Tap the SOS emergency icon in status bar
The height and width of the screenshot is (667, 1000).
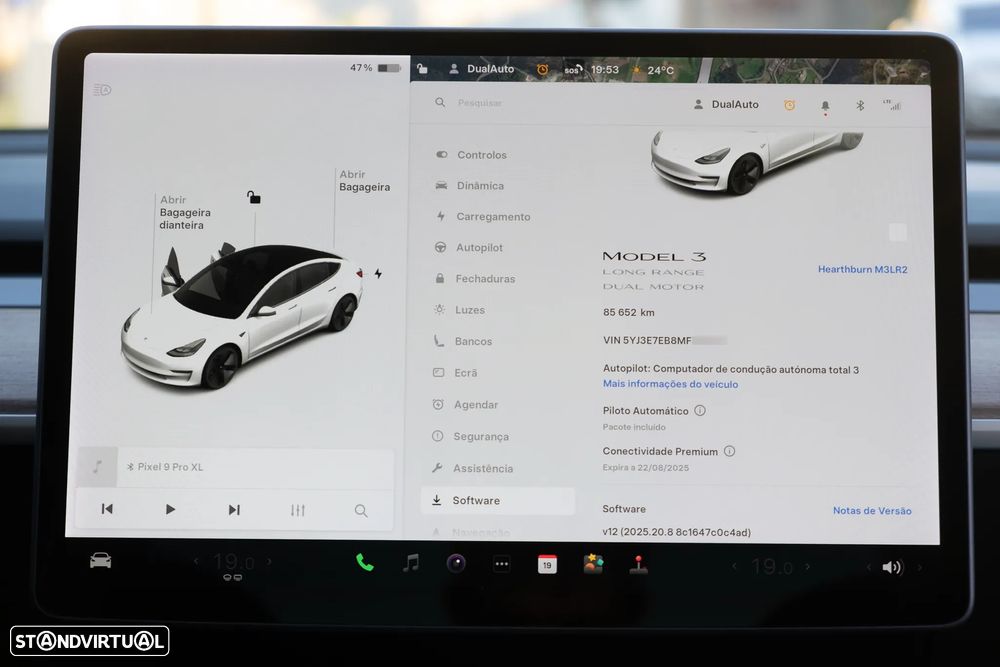tap(573, 70)
